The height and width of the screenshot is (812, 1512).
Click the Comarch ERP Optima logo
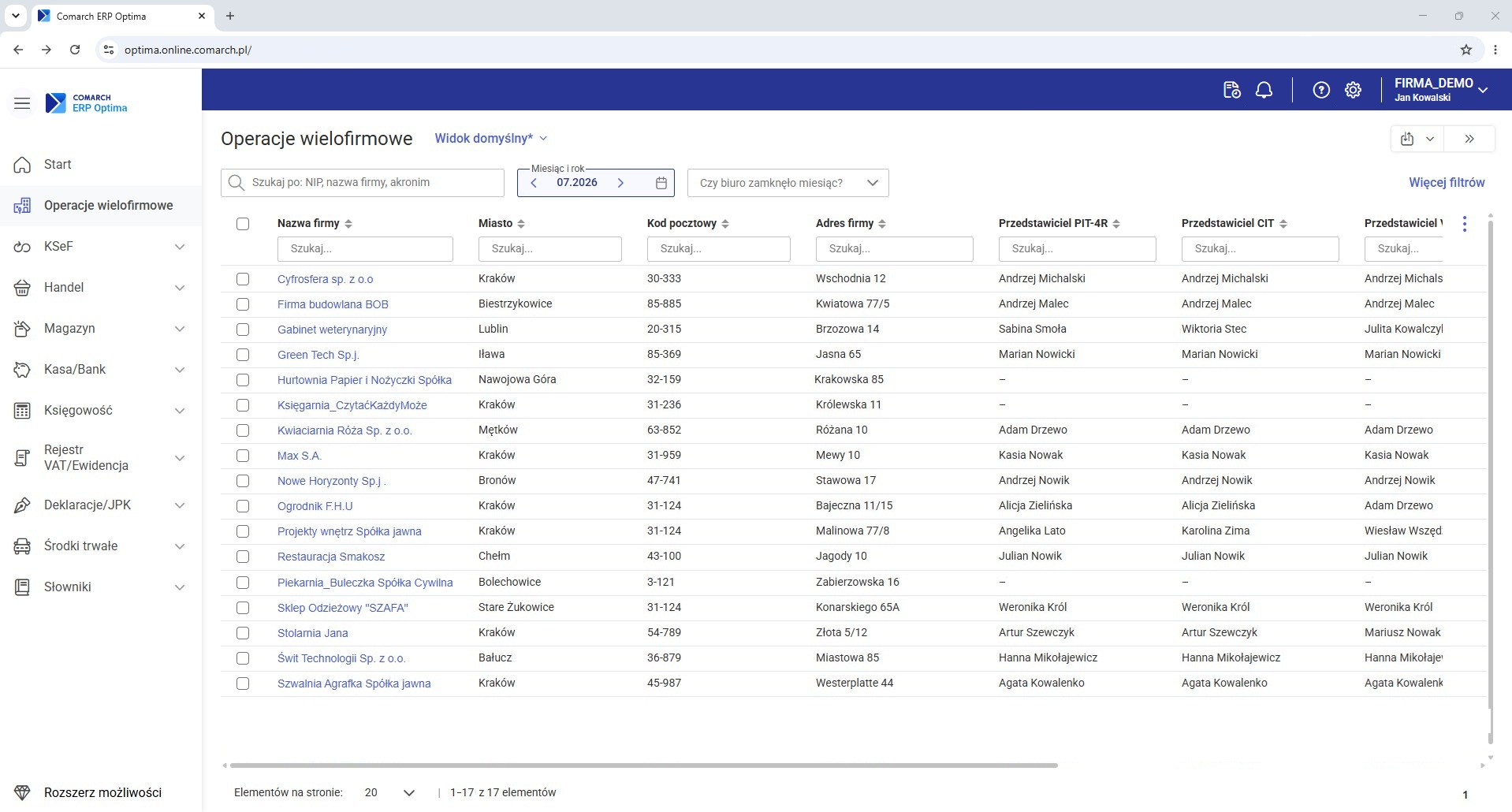point(86,103)
